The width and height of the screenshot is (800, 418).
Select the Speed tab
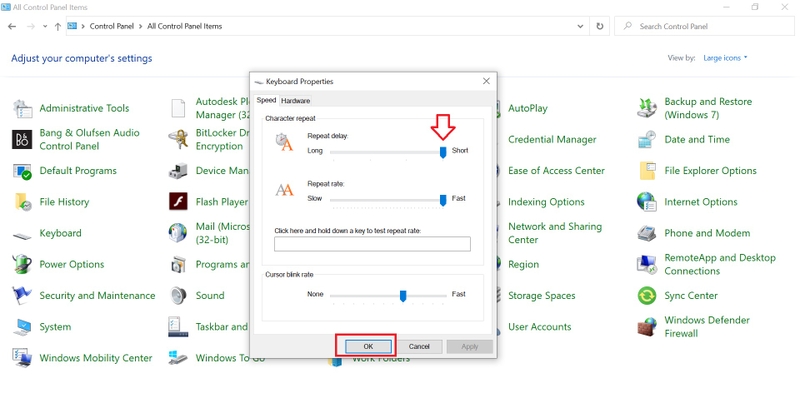coord(266,100)
